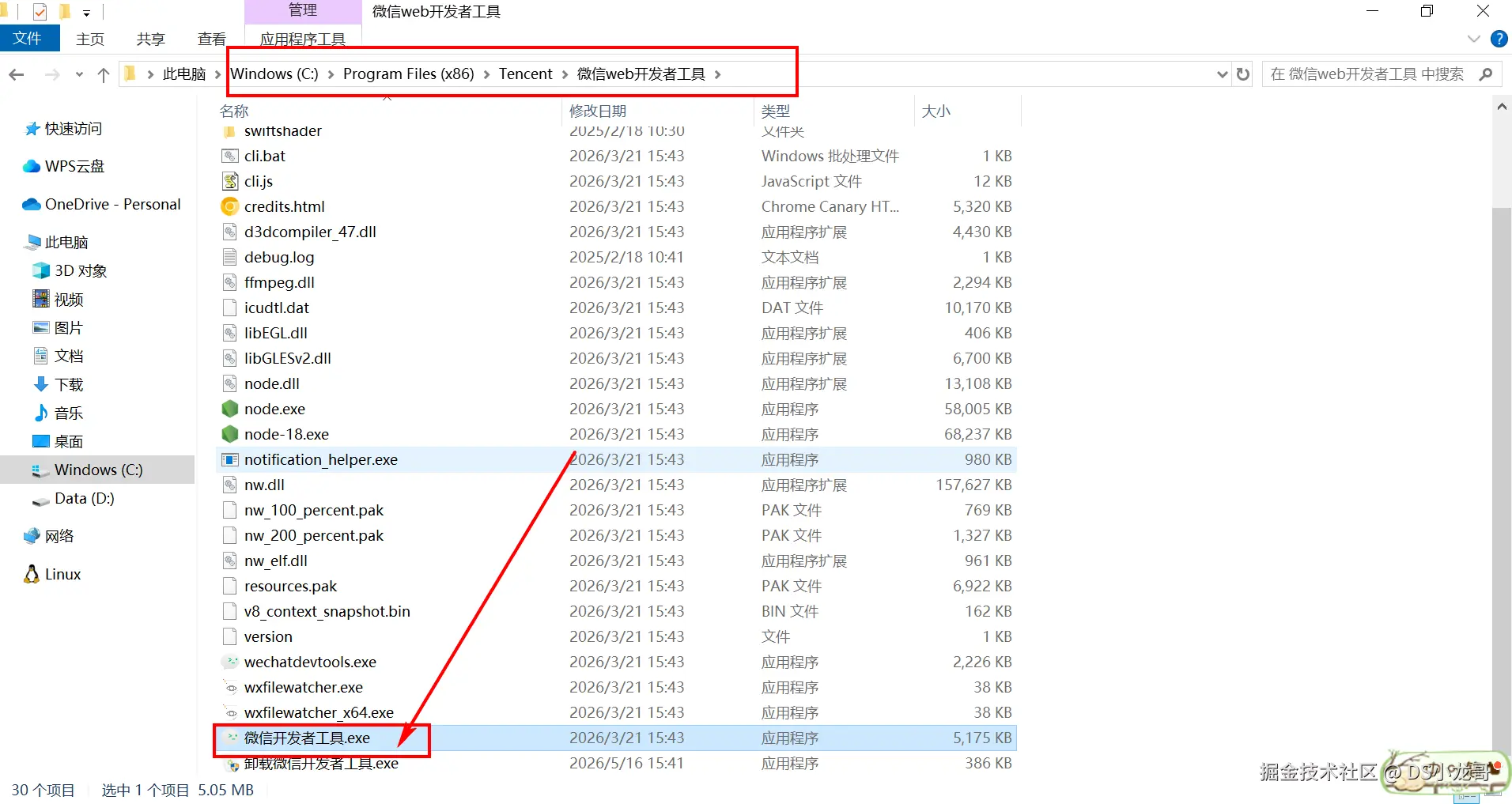Viewport: 1512px width, 804px height.
Task: Sort by 修改日期 column header
Action: pyautogui.click(x=598, y=111)
